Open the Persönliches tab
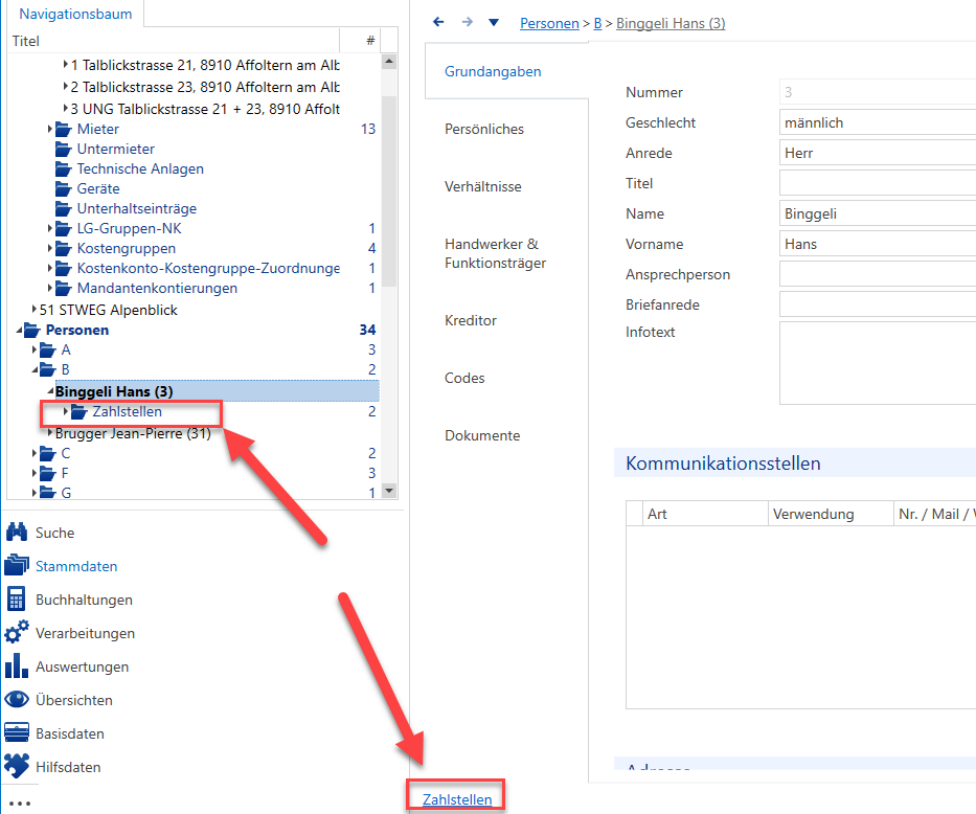The width and height of the screenshot is (976, 814). (x=484, y=129)
